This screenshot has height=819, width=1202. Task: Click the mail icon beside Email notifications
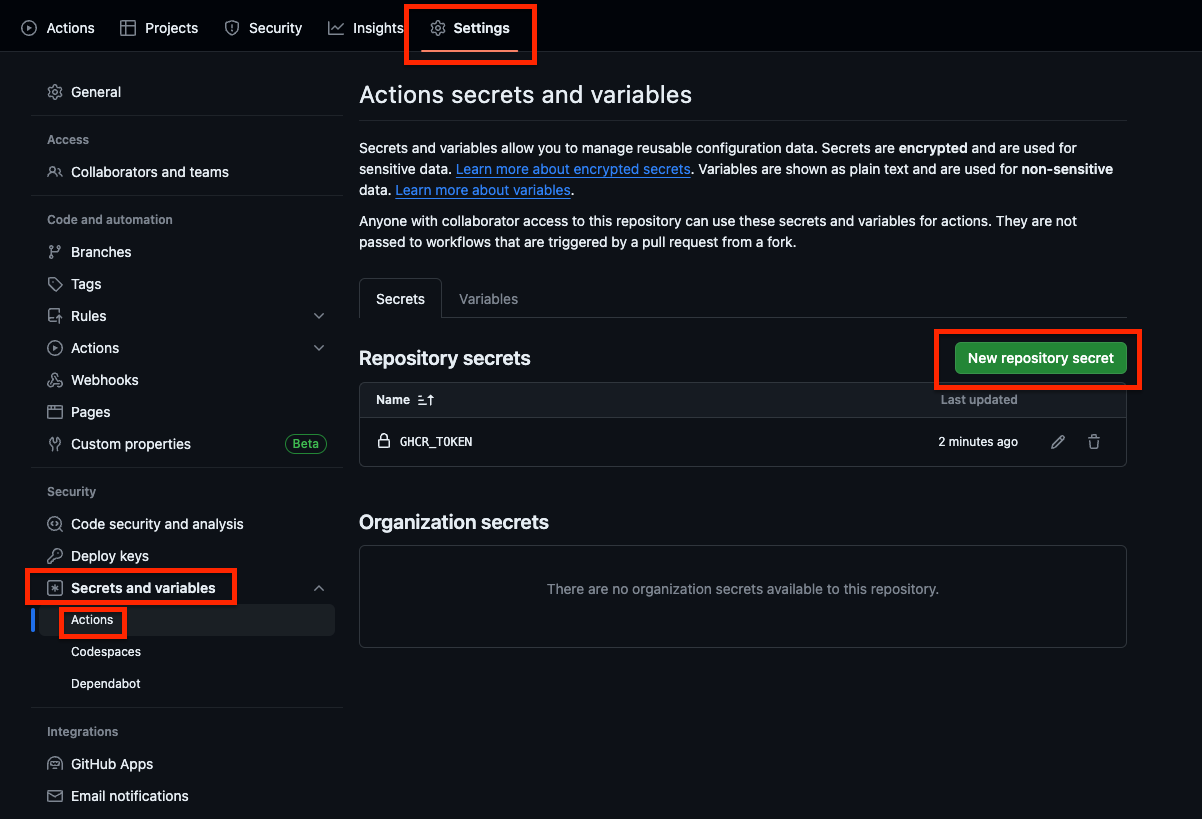pyautogui.click(x=55, y=796)
